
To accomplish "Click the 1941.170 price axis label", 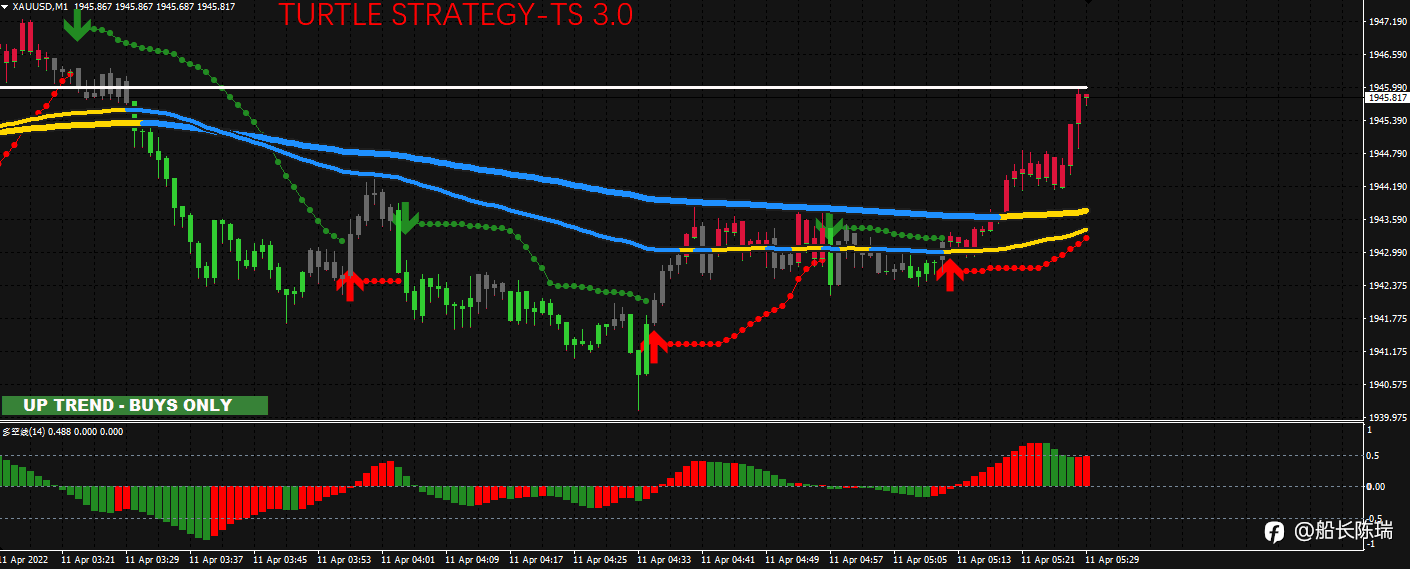I will pyautogui.click(x=1386, y=351).
